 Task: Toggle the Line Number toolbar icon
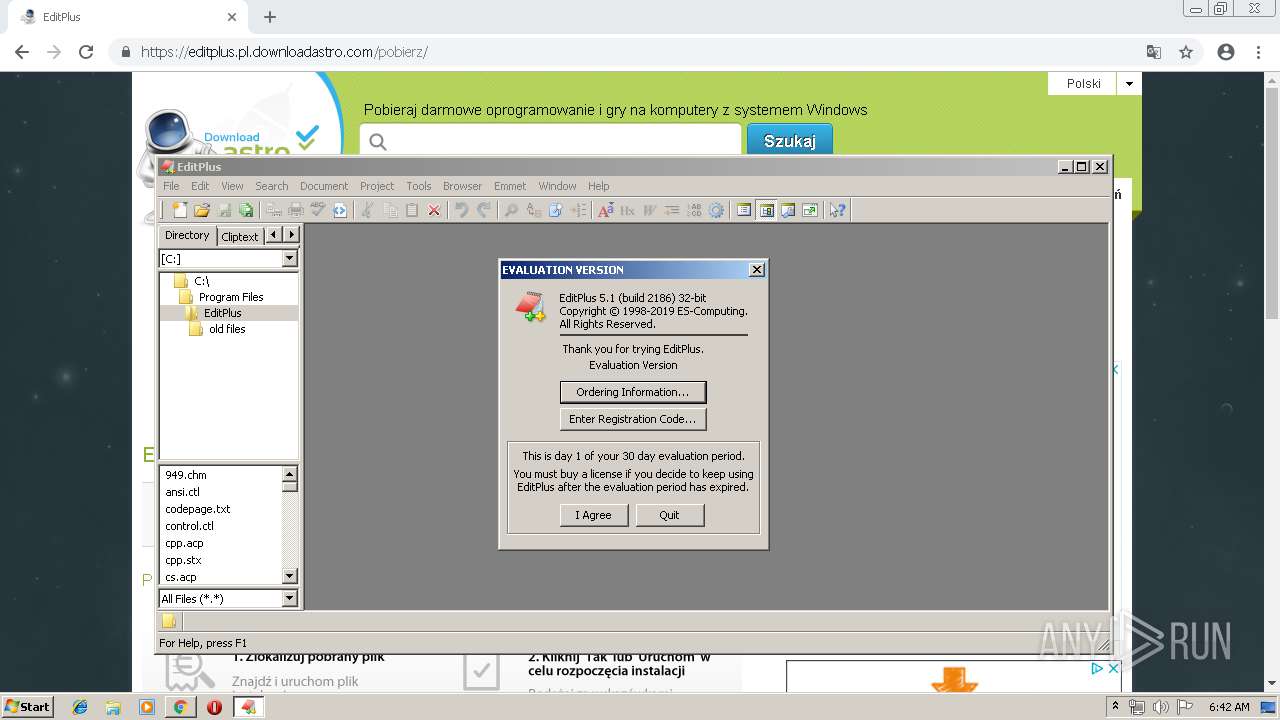click(x=693, y=210)
